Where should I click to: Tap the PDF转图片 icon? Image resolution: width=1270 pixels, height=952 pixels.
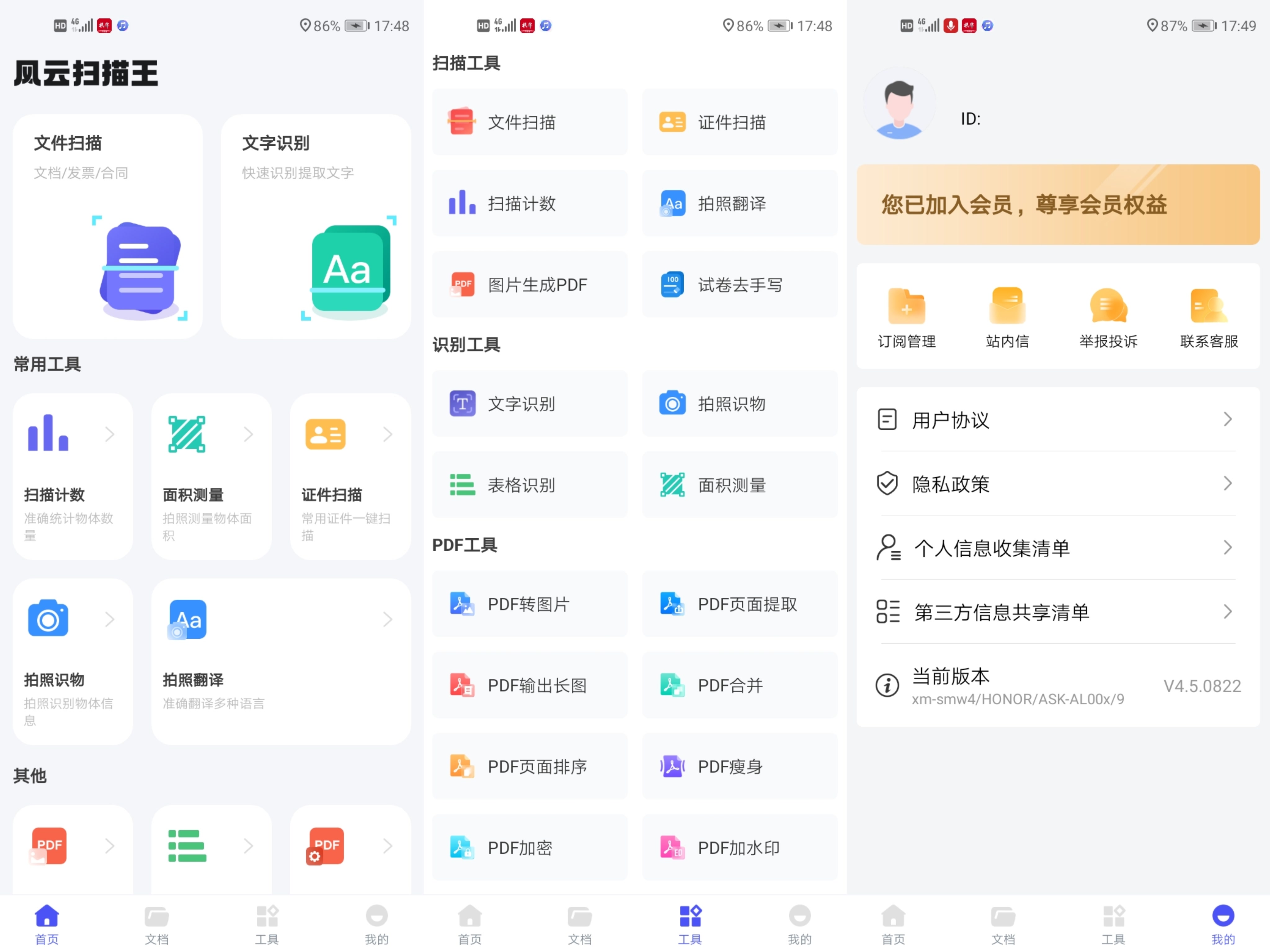click(x=462, y=604)
